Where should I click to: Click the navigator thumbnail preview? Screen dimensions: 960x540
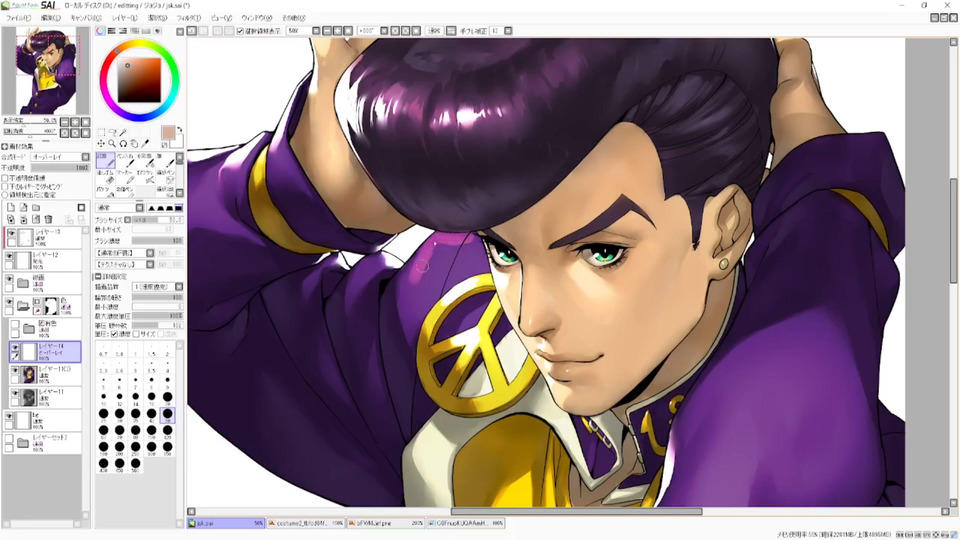[47, 71]
